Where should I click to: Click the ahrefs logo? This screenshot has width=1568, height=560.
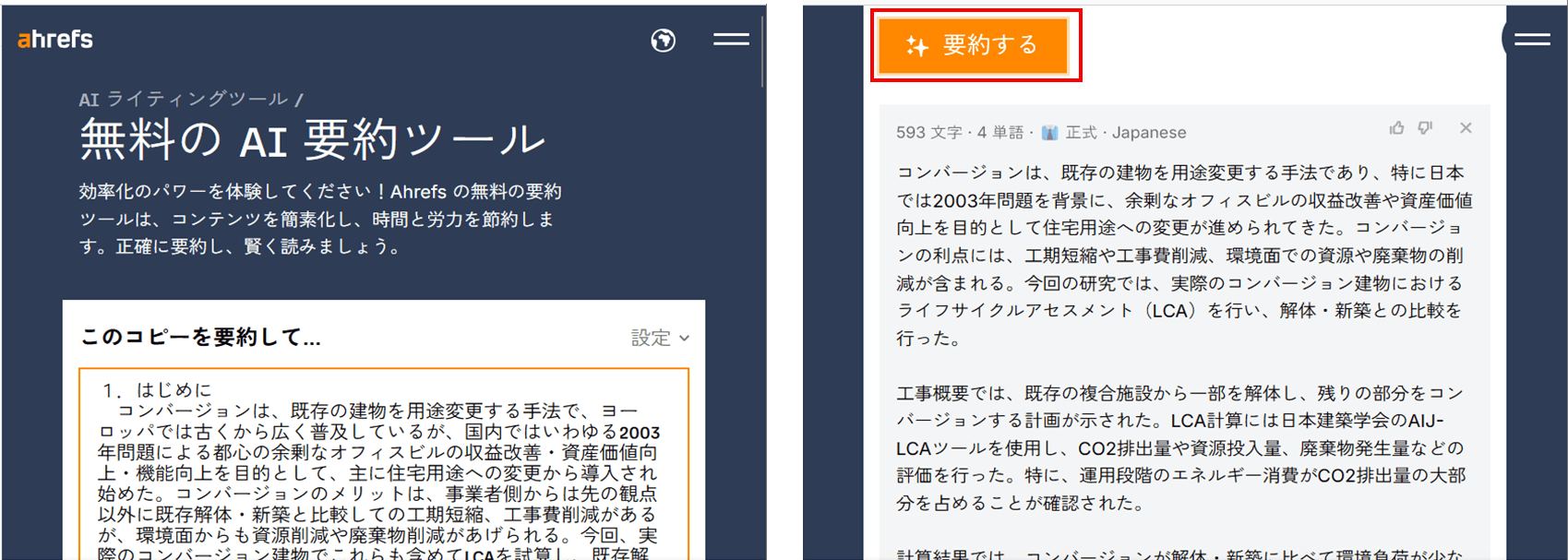point(55,39)
